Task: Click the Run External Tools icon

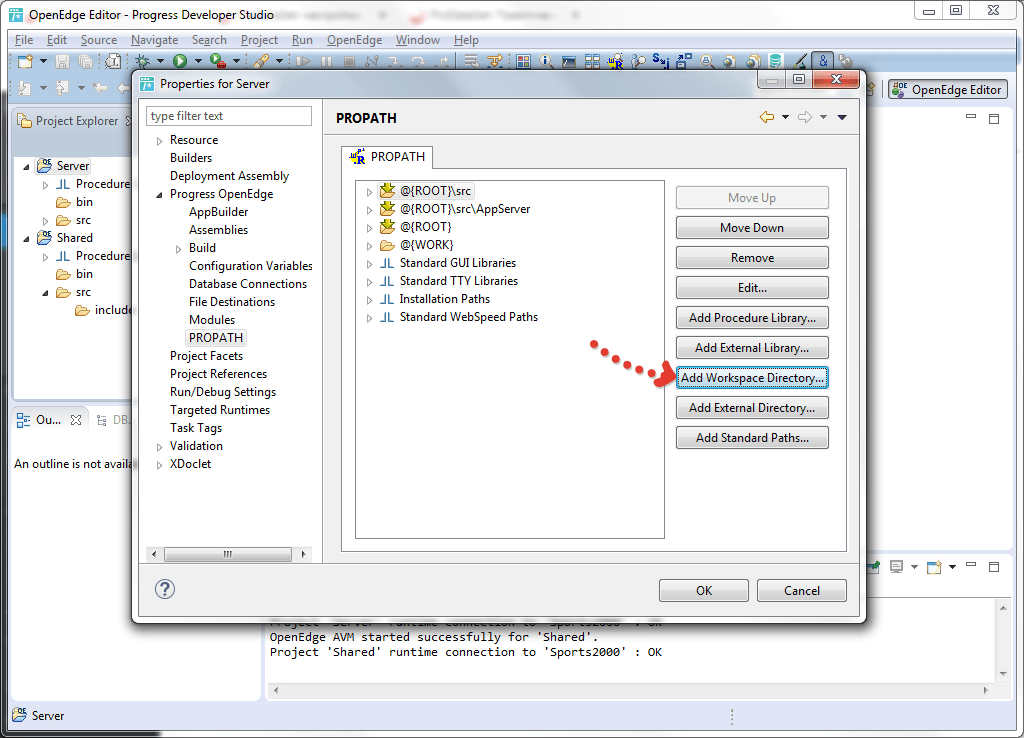Action: (218, 61)
